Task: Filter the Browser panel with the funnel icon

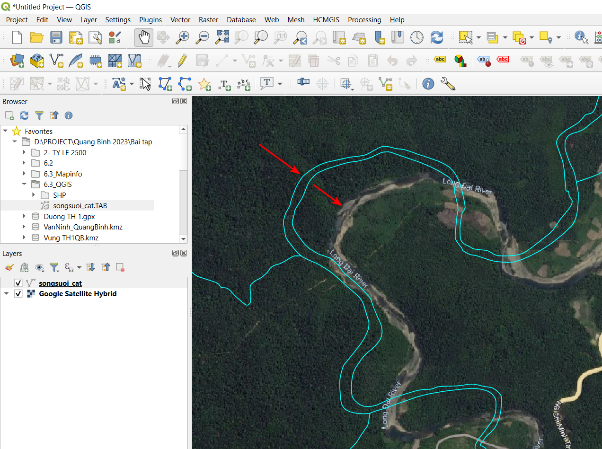Action: click(x=39, y=115)
